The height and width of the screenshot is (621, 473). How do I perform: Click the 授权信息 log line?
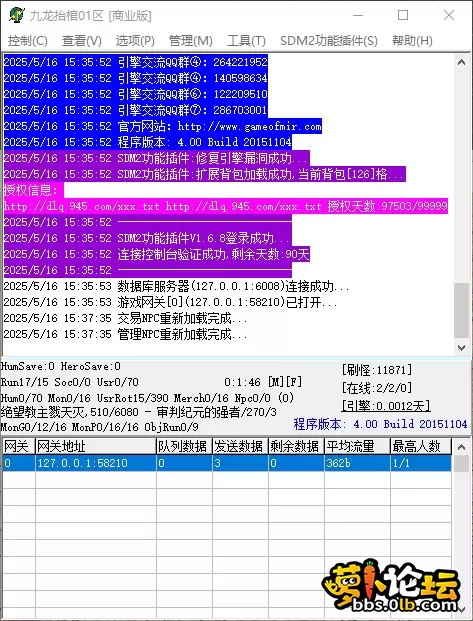point(33,190)
